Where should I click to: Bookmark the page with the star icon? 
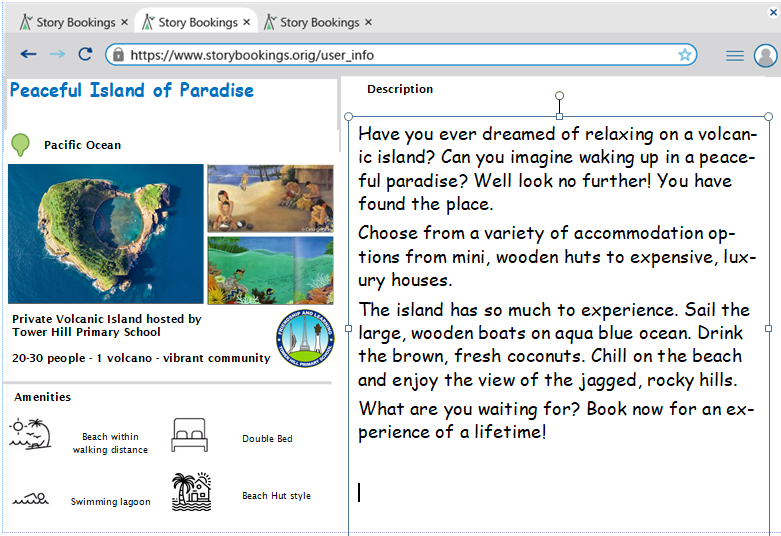tap(685, 54)
